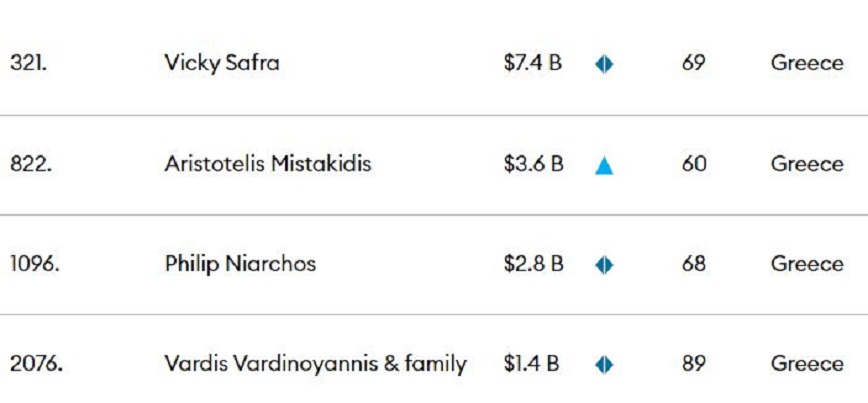This screenshot has height=403, width=868.
Task: Click the $1.4 B net worth value
Action: coord(531,364)
